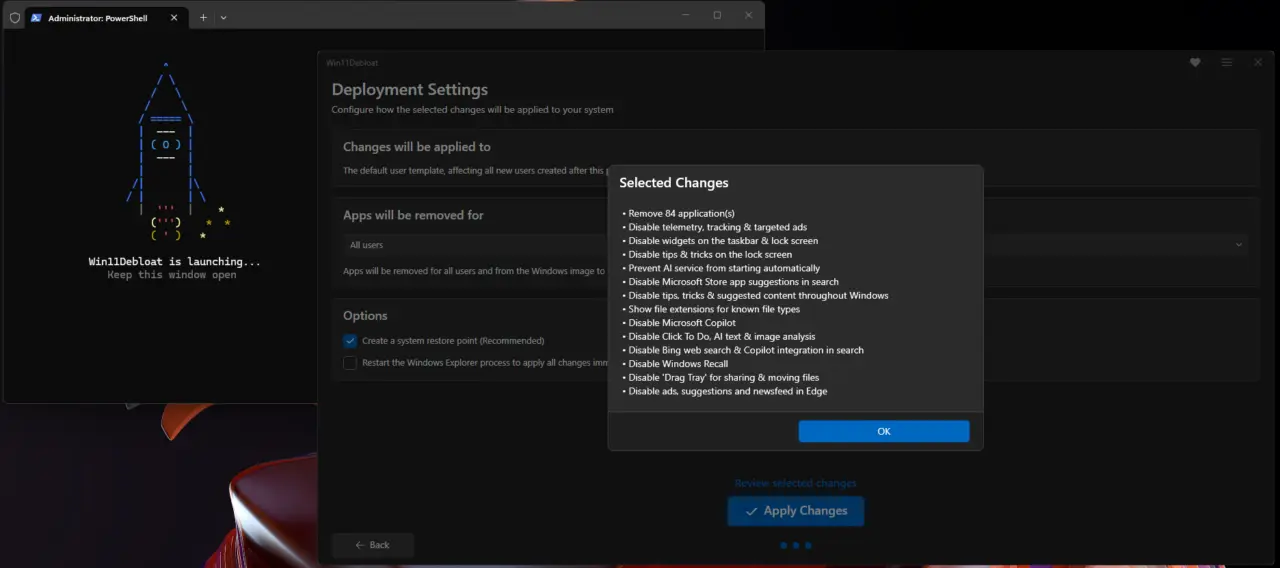Viewport: 1280px width, 568px height.
Task: Click the Win11Debloat window title text
Action: pos(352,63)
